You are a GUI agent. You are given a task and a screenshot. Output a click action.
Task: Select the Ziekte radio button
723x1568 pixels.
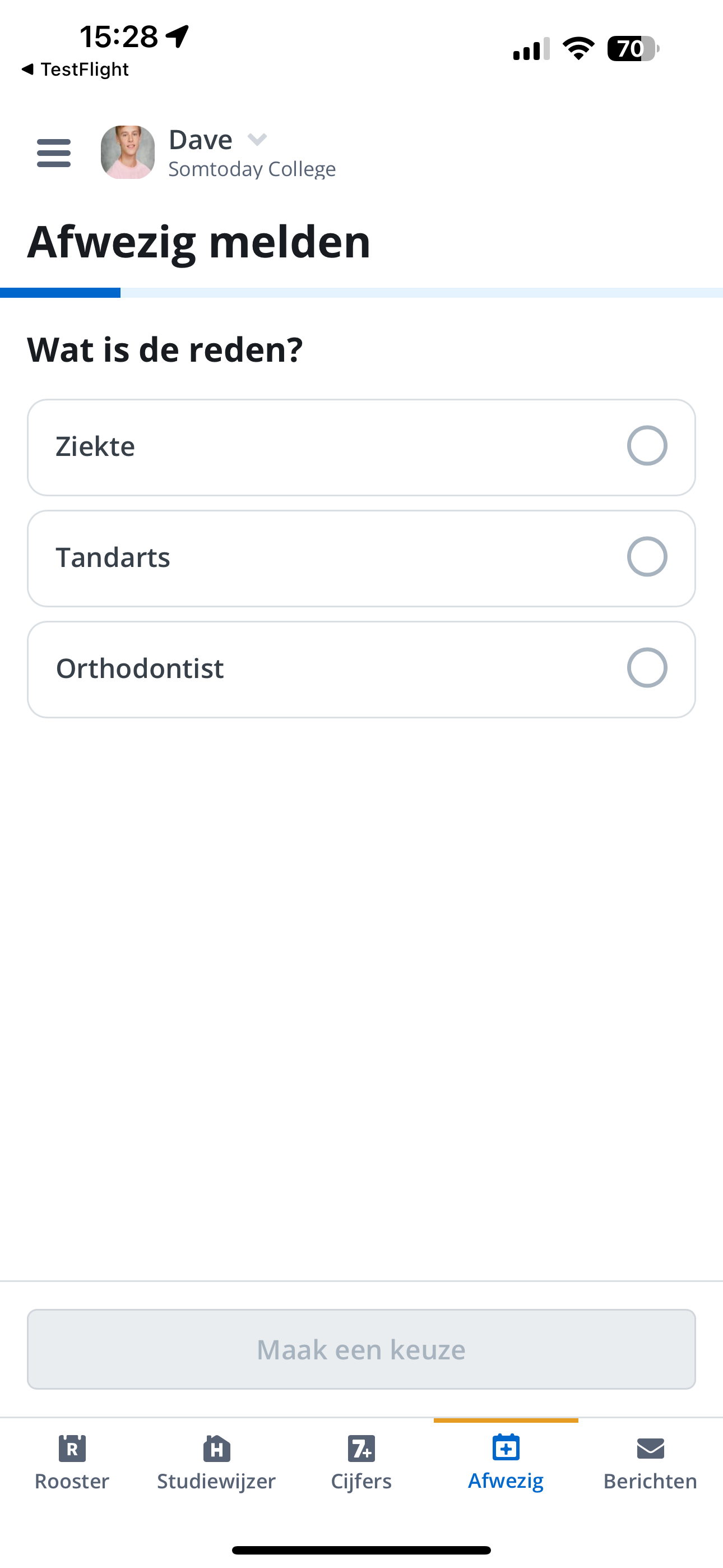coord(647,446)
